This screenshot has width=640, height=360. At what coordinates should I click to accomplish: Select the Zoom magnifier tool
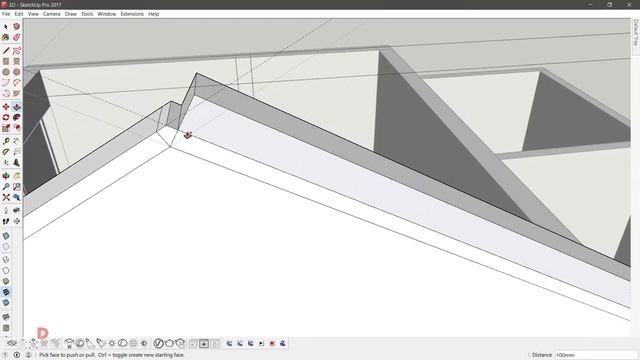pos(6,187)
